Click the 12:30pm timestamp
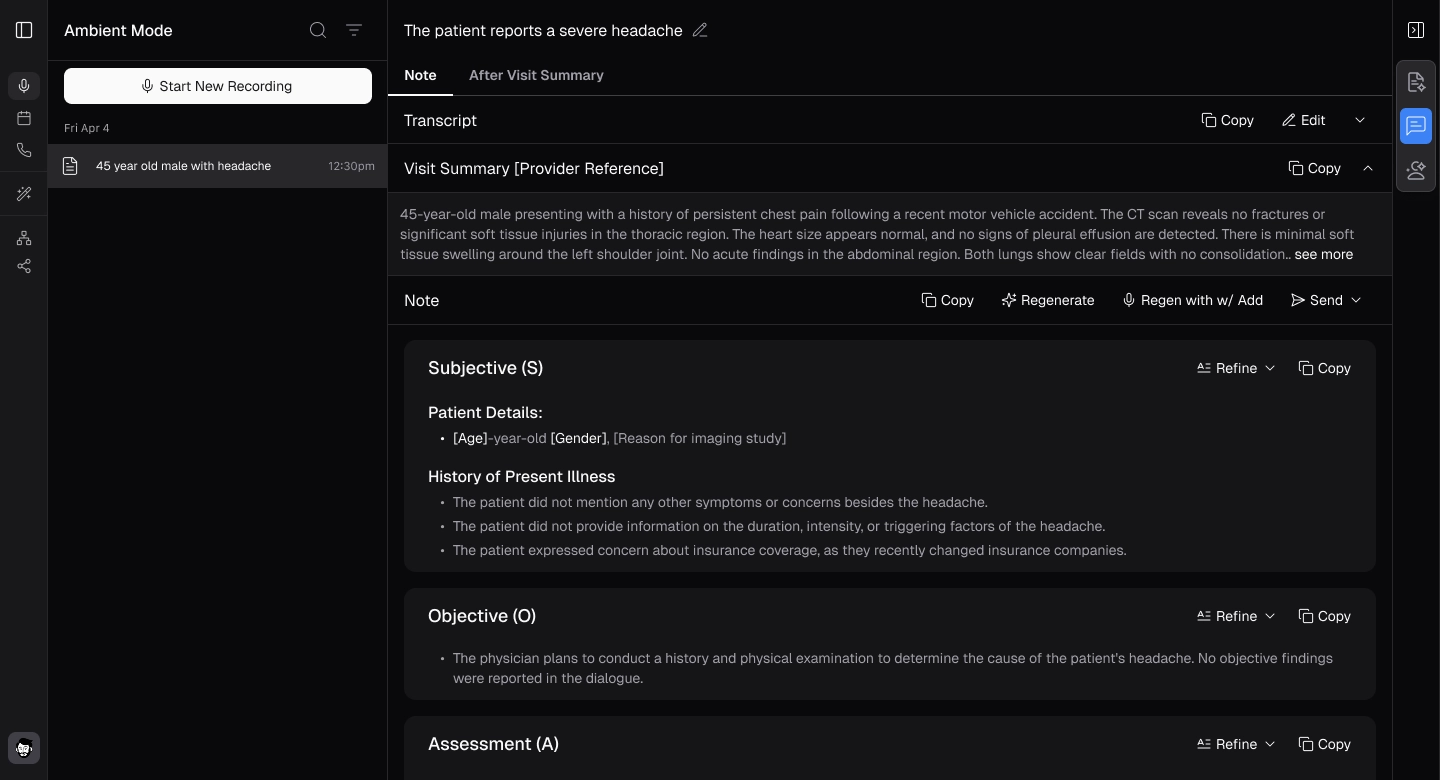1440x780 pixels. [x=351, y=166]
